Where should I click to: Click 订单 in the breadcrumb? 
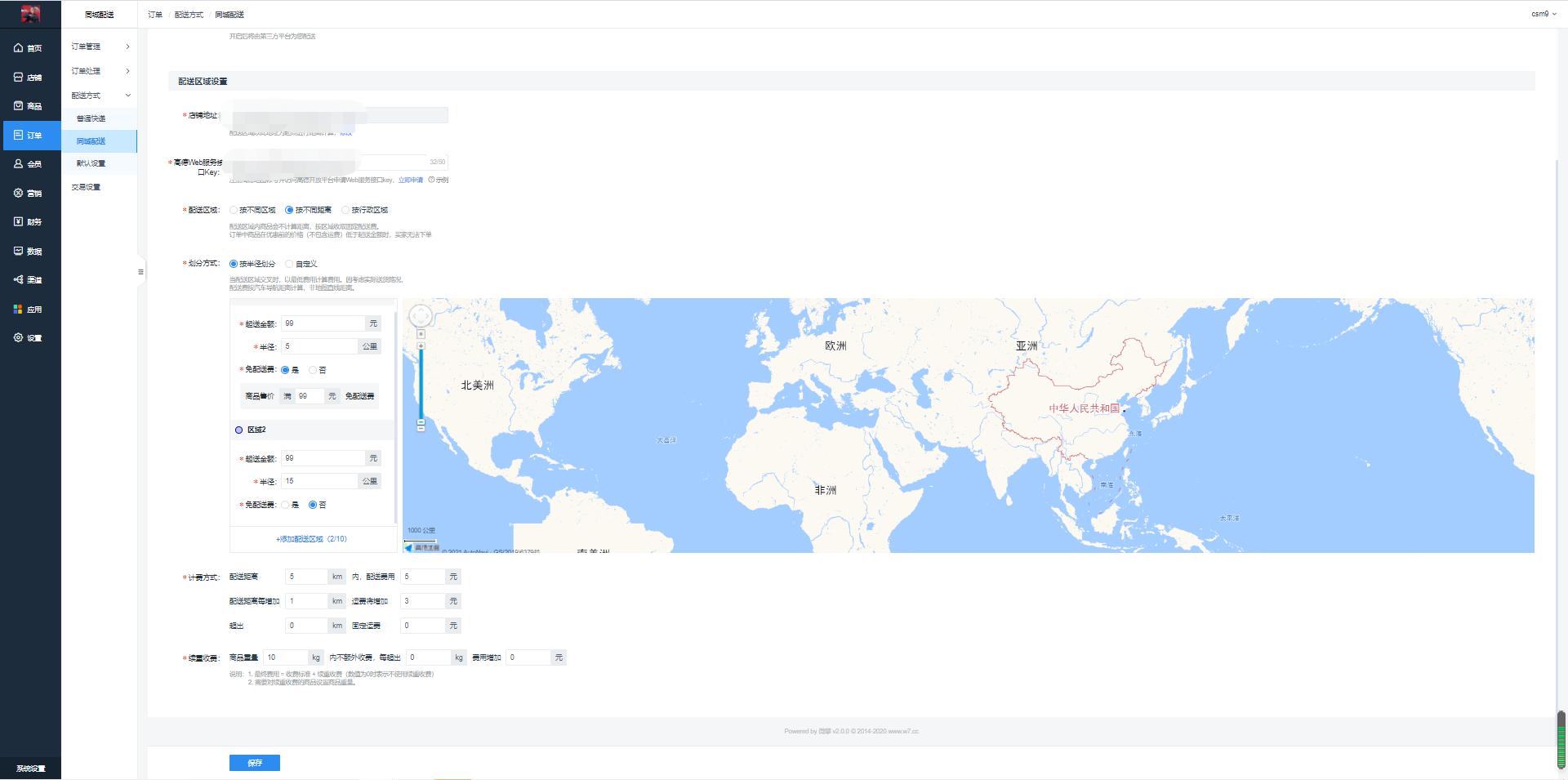click(155, 15)
